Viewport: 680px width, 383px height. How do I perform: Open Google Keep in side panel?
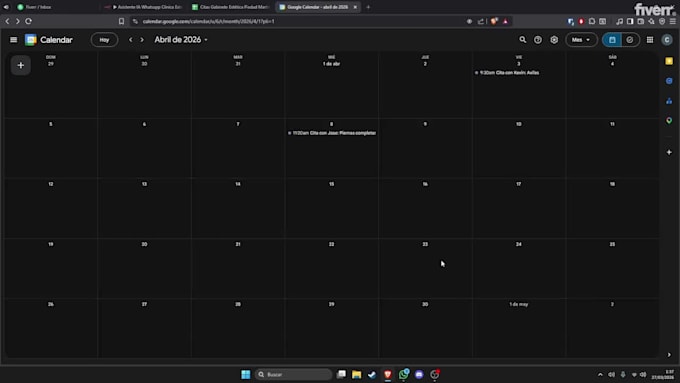point(669,61)
